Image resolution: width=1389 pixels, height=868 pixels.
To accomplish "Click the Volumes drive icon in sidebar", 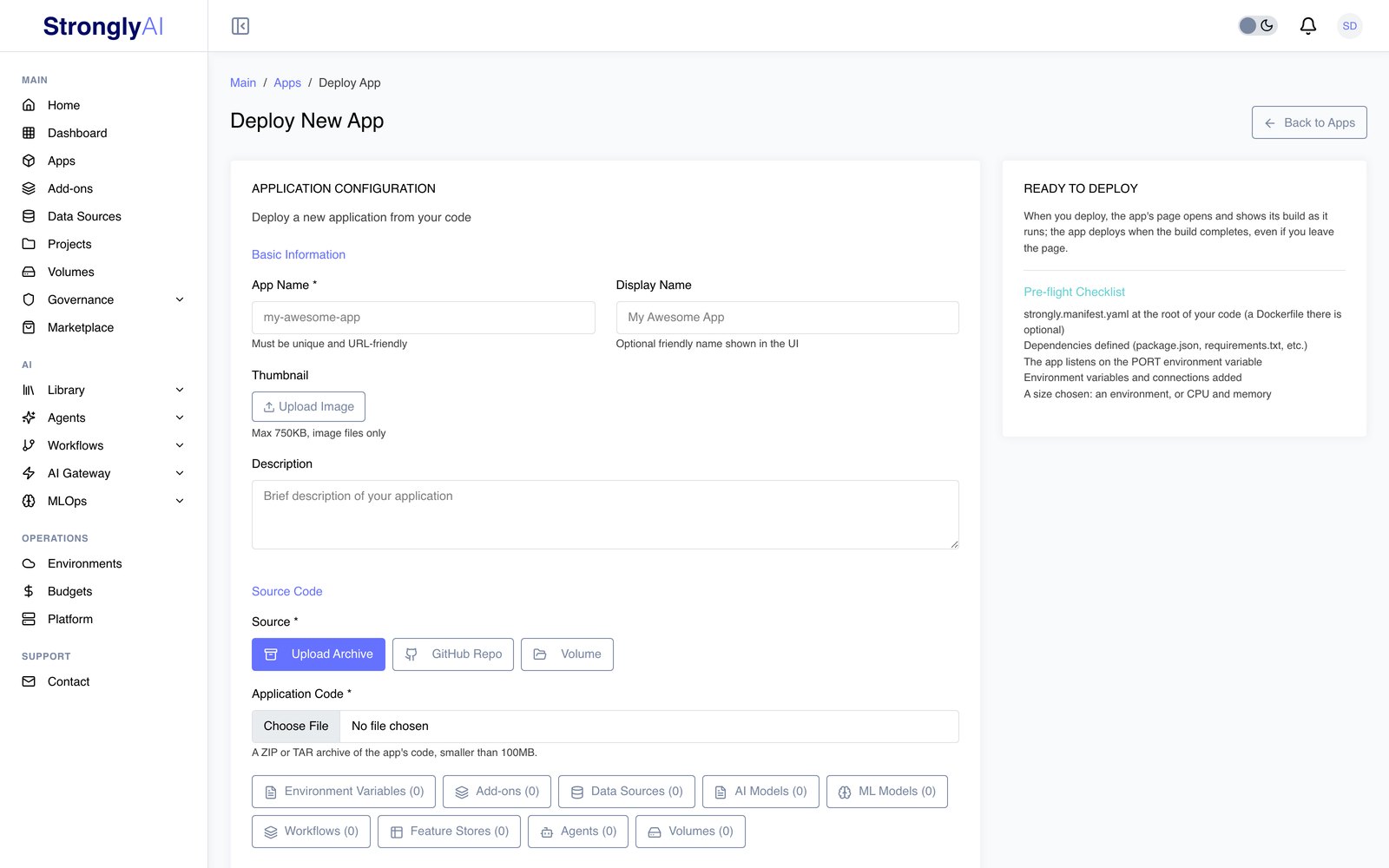I will 29,272.
